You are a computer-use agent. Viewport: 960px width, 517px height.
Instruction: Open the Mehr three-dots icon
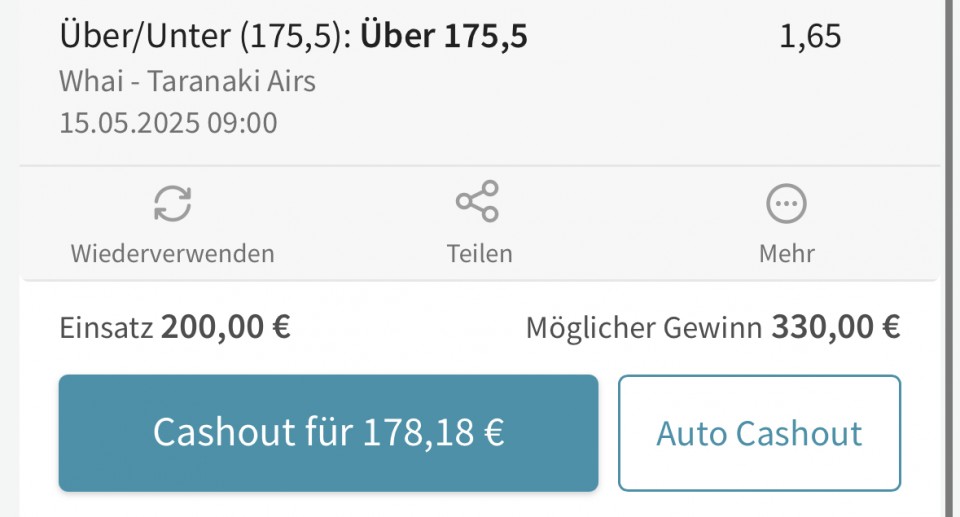pyautogui.click(x=786, y=203)
